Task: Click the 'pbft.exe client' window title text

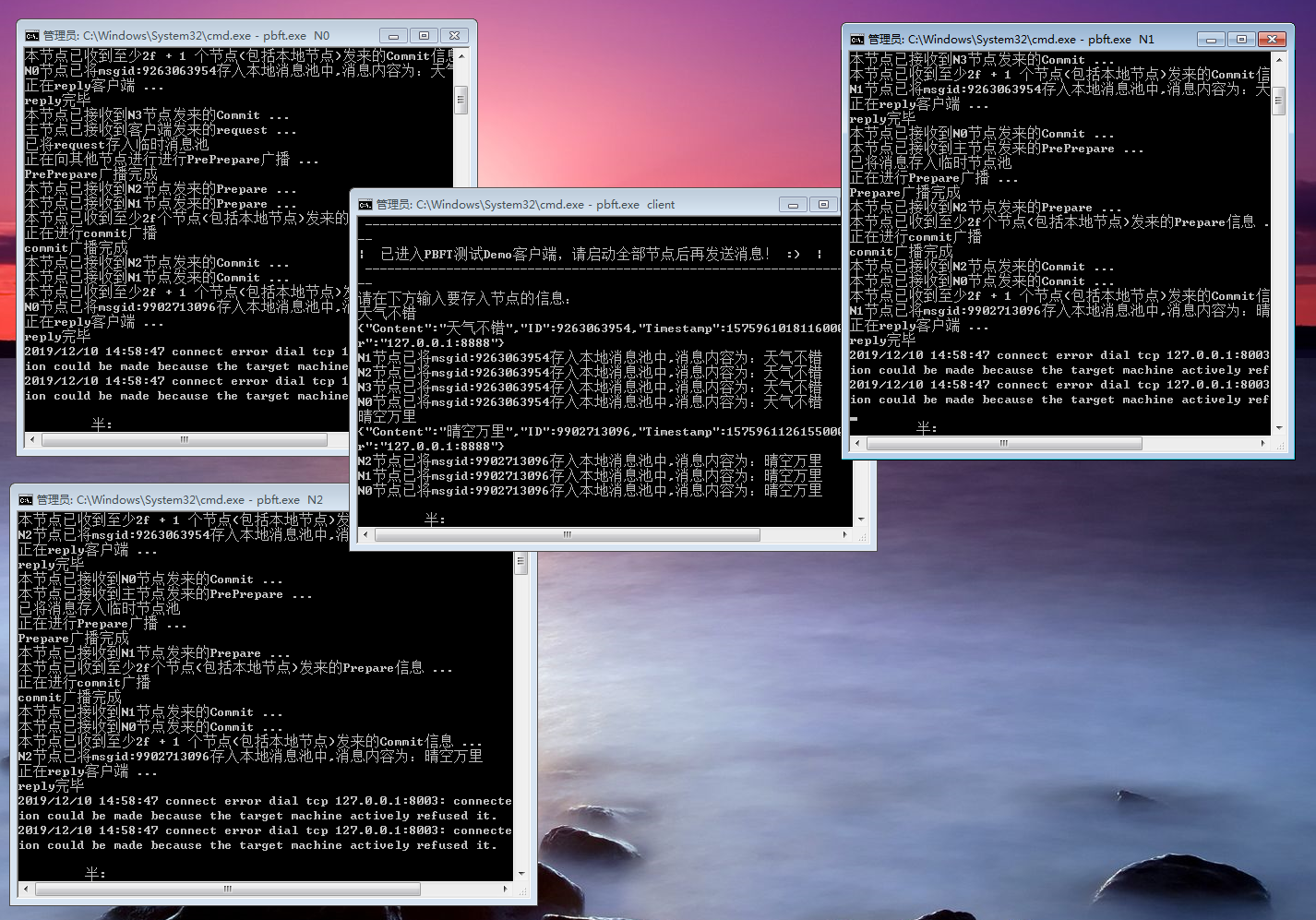Action: tap(635, 205)
